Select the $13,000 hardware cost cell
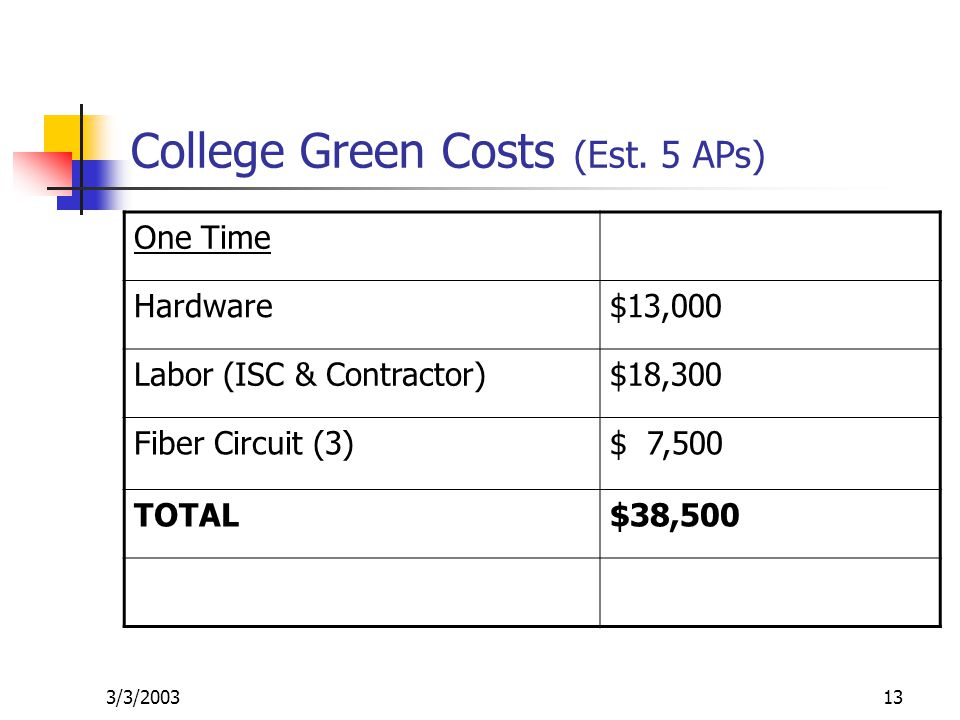The image size is (960, 720). click(x=666, y=307)
